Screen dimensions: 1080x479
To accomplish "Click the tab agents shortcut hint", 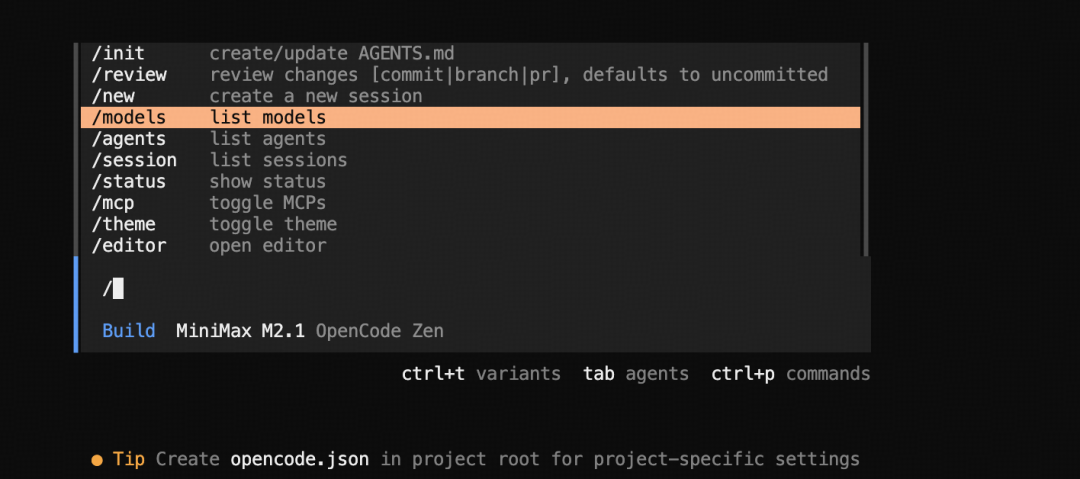I will coord(636,374).
